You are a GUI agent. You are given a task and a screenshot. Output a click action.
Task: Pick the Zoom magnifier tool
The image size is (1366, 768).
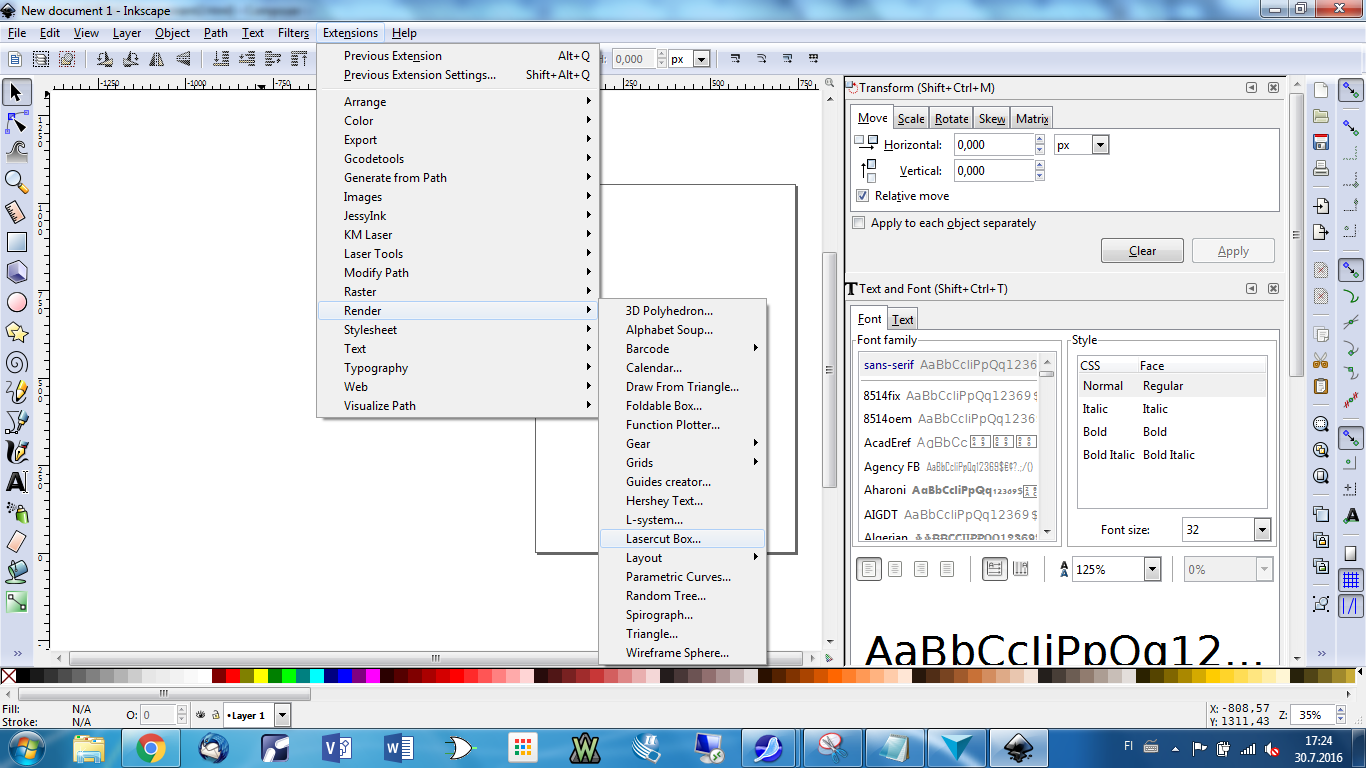pos(16,182)
